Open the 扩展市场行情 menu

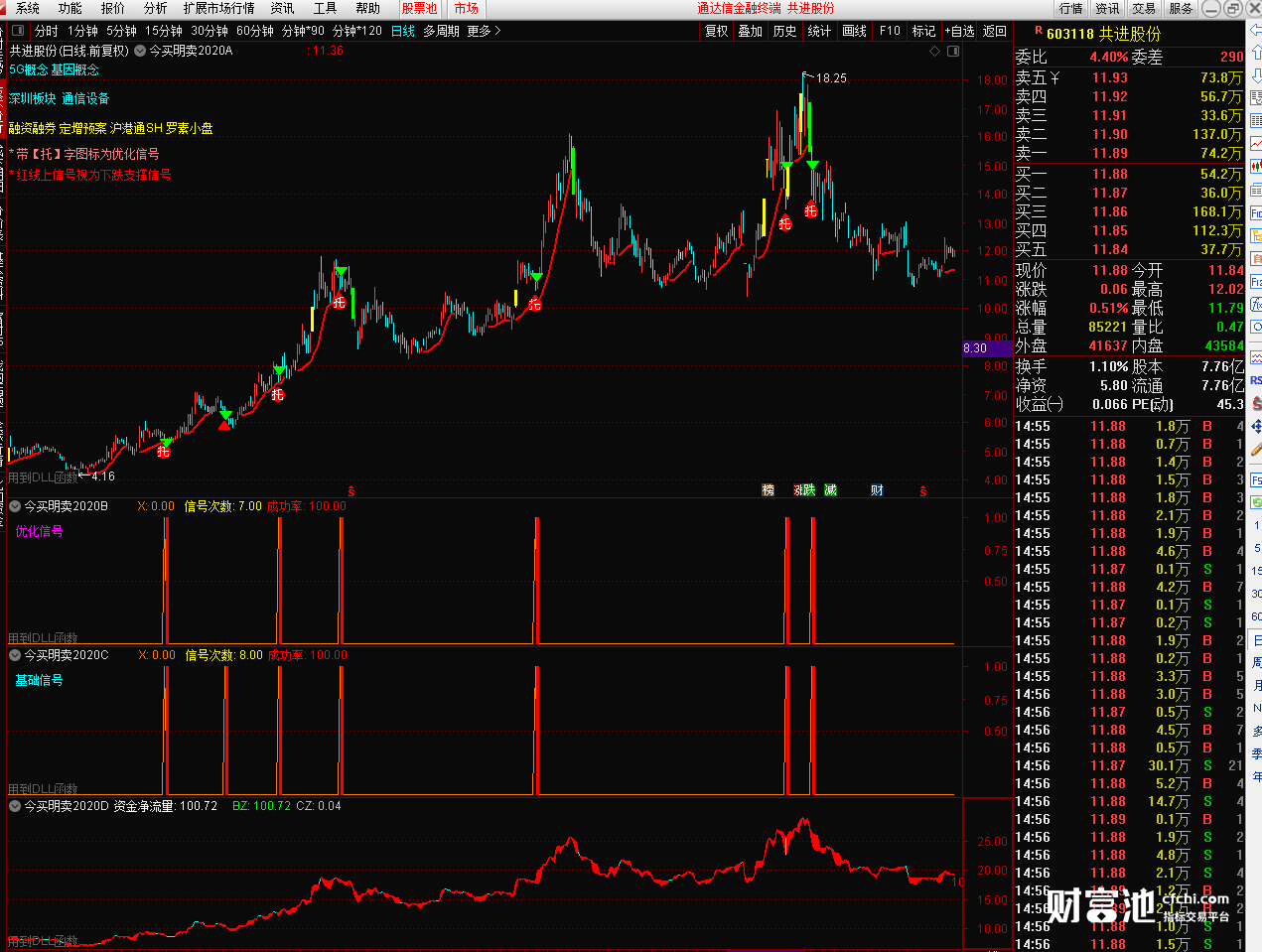pyautogui.click(x=218, y=8)
